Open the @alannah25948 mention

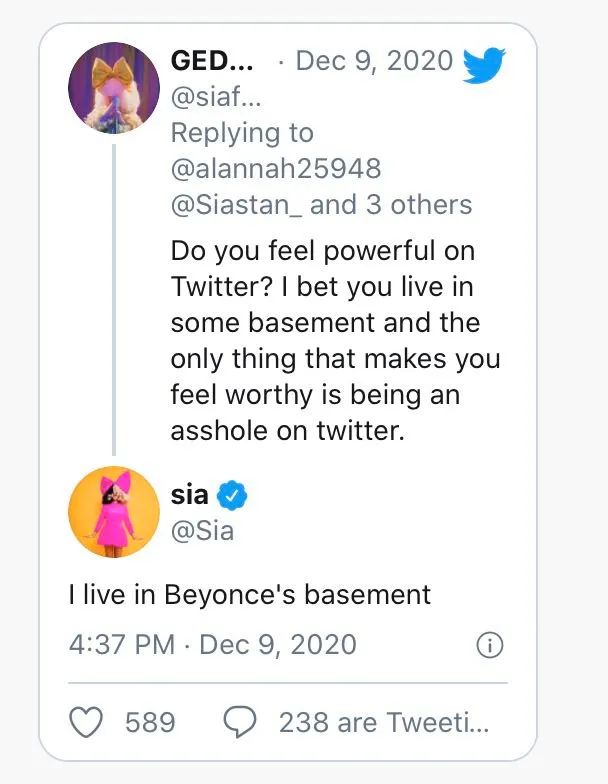coord(276,168)
